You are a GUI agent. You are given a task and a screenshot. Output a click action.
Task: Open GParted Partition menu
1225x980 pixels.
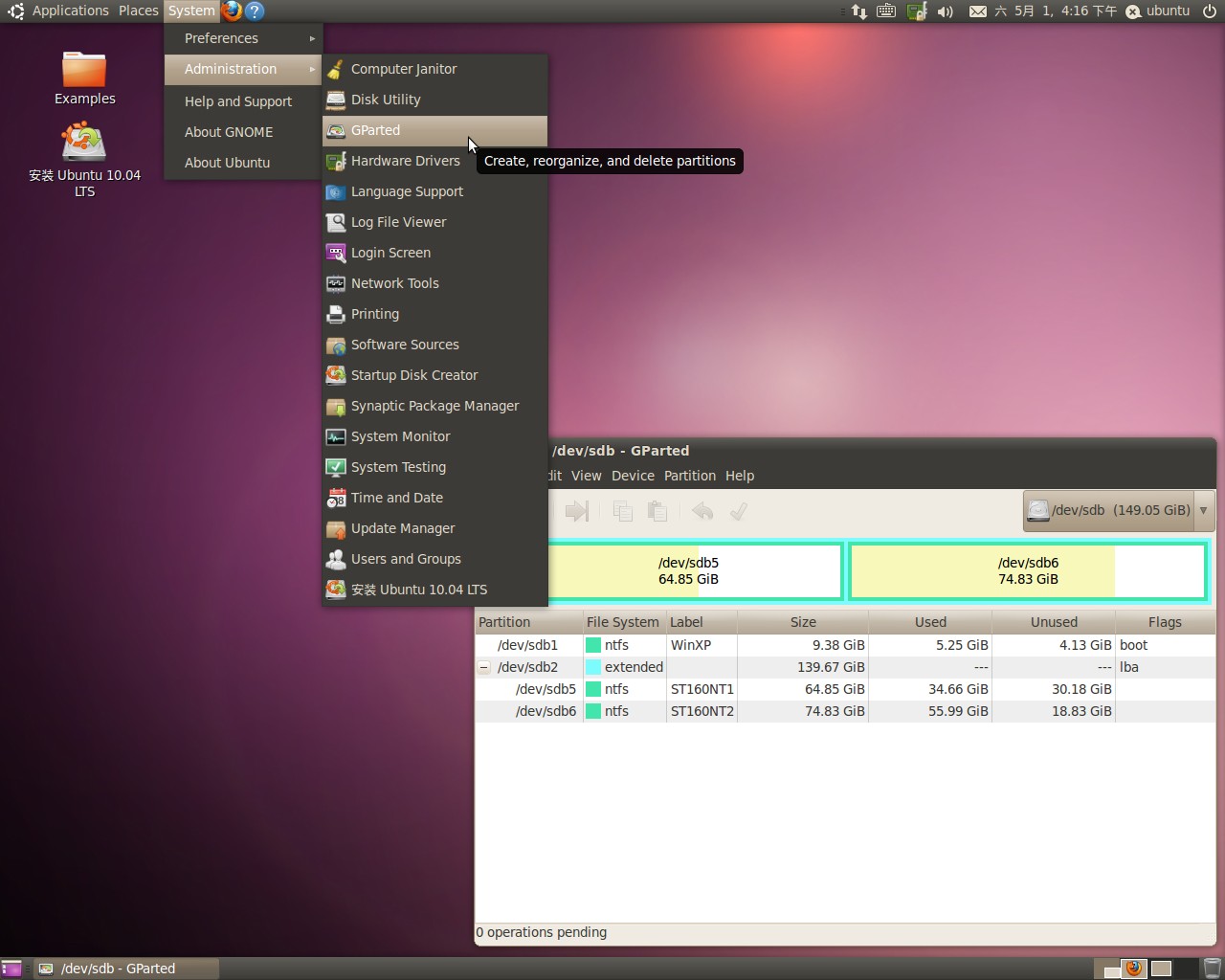click(x=689, y=476)
